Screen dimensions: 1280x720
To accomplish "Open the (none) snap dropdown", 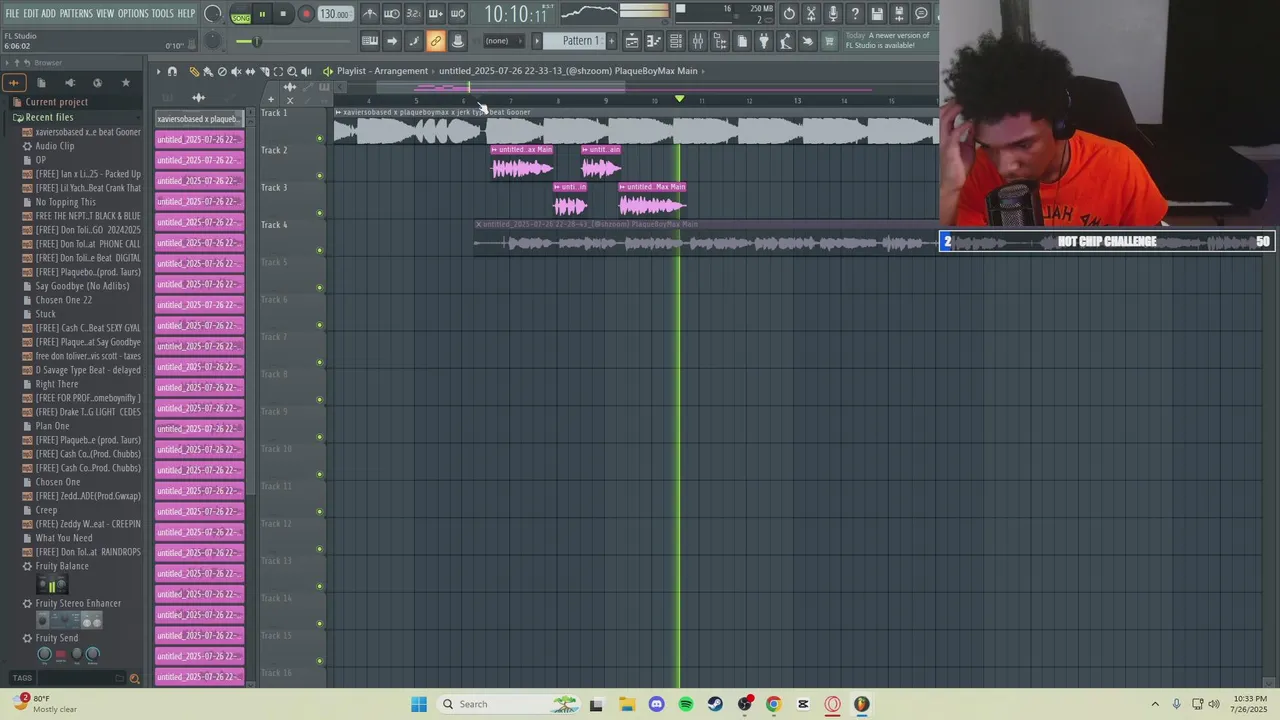I will [504, 41].
